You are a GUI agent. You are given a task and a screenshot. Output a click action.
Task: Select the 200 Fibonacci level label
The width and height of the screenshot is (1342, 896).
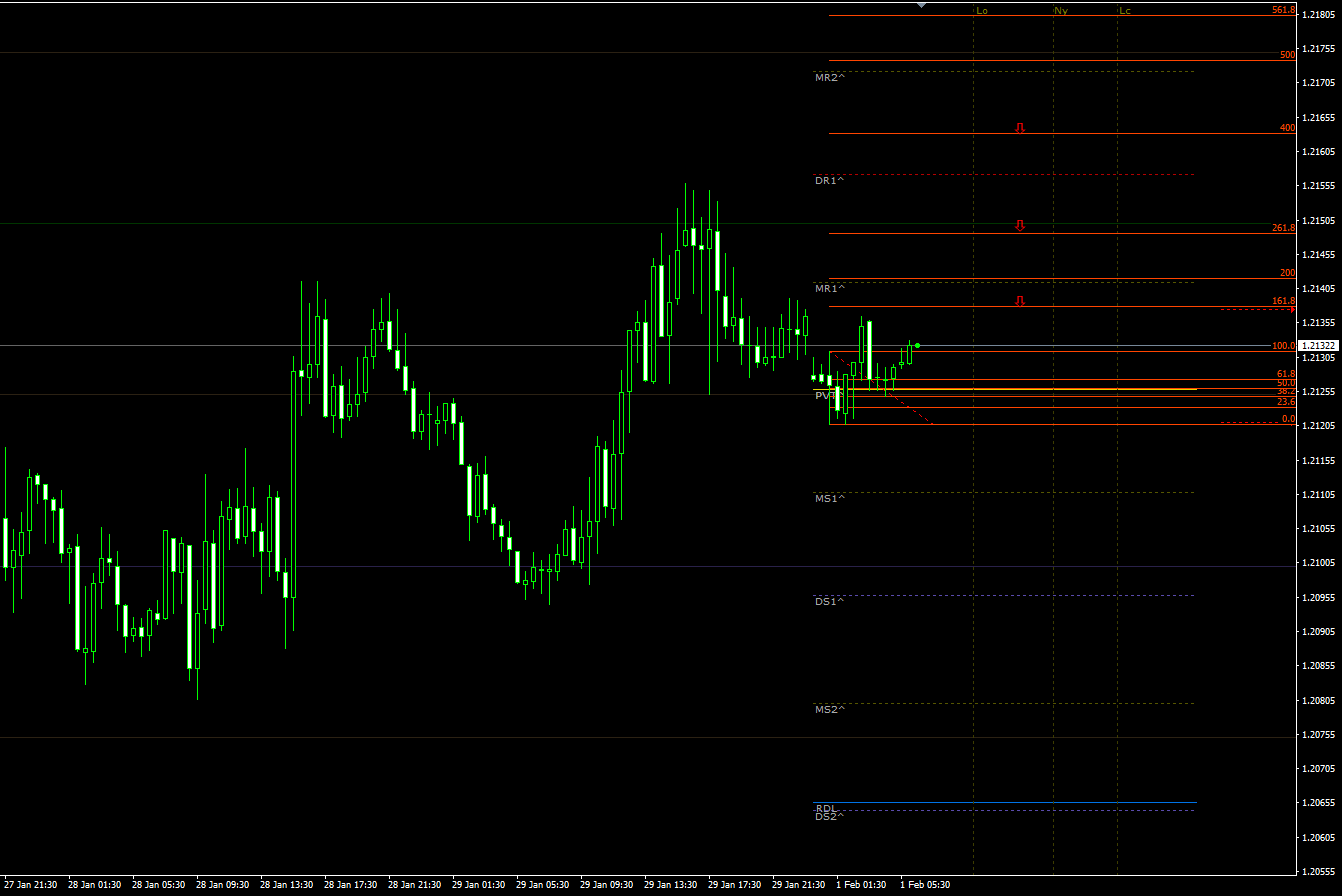pyautogui.click(x=1288, y=273)
